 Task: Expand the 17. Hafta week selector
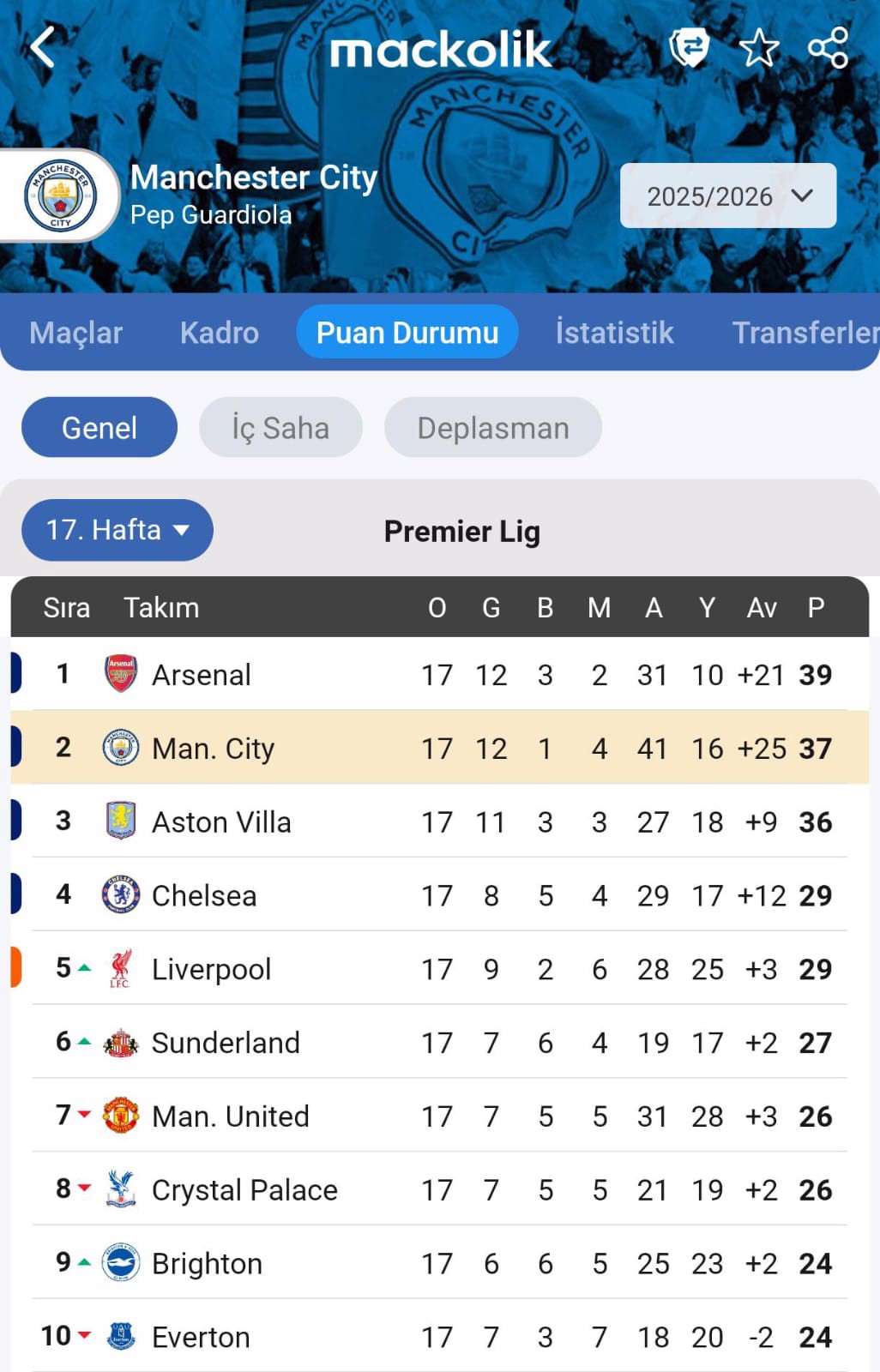[118, 530]
